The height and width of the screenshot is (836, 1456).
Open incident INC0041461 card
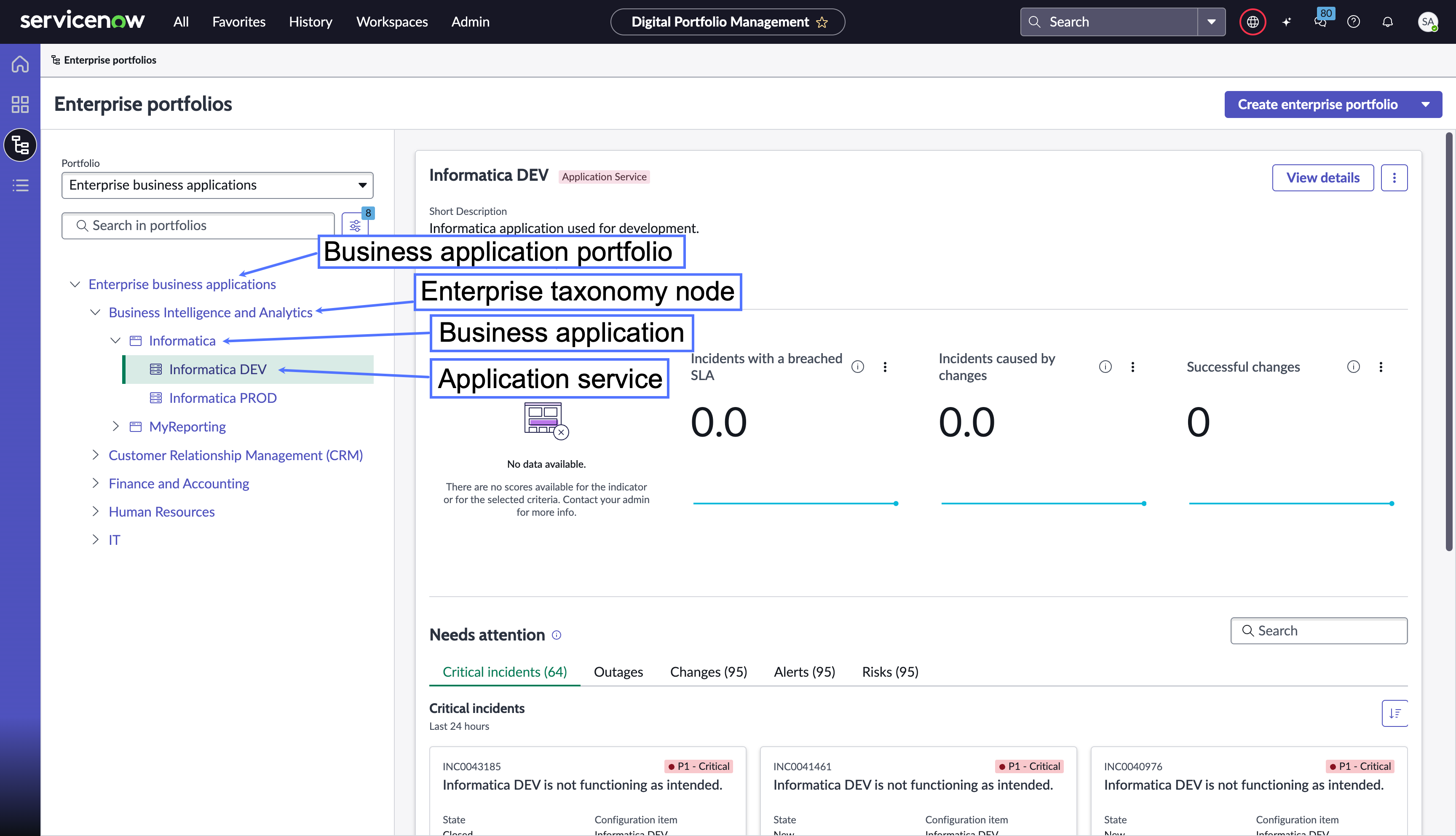(x=918, y=790)
